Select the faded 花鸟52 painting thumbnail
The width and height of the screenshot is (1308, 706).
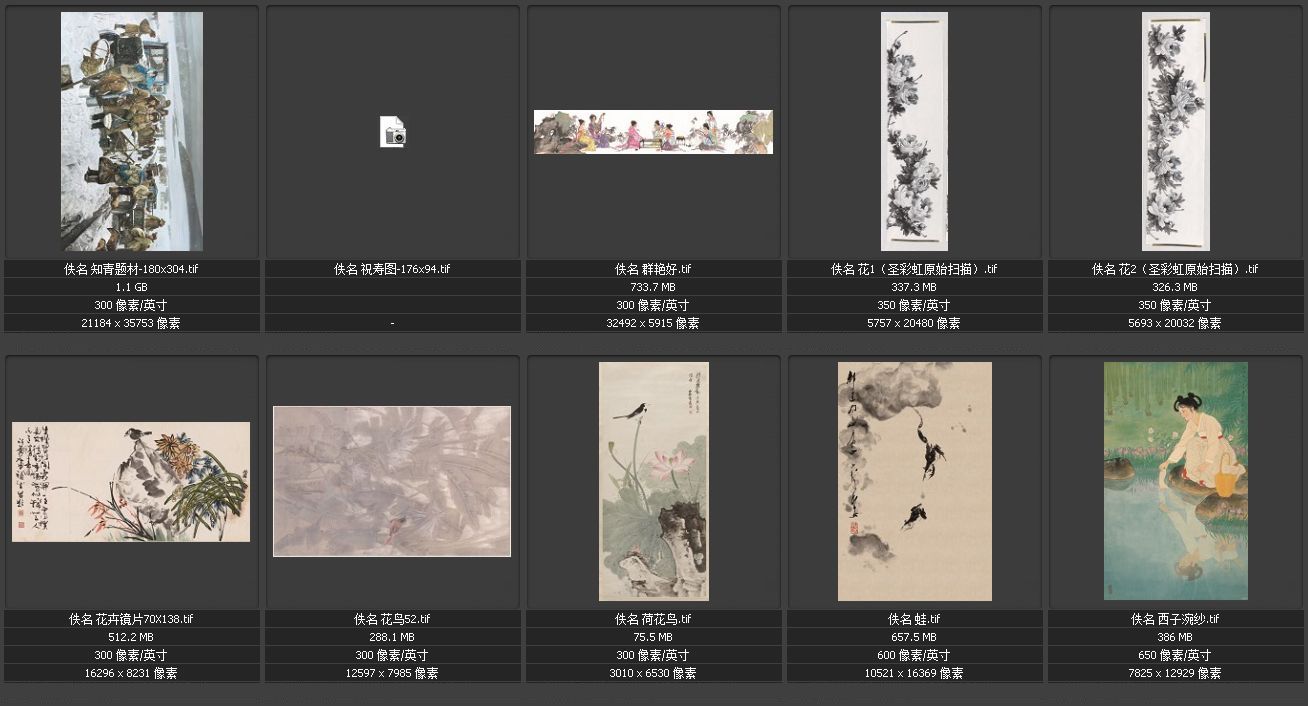point(392,481)
